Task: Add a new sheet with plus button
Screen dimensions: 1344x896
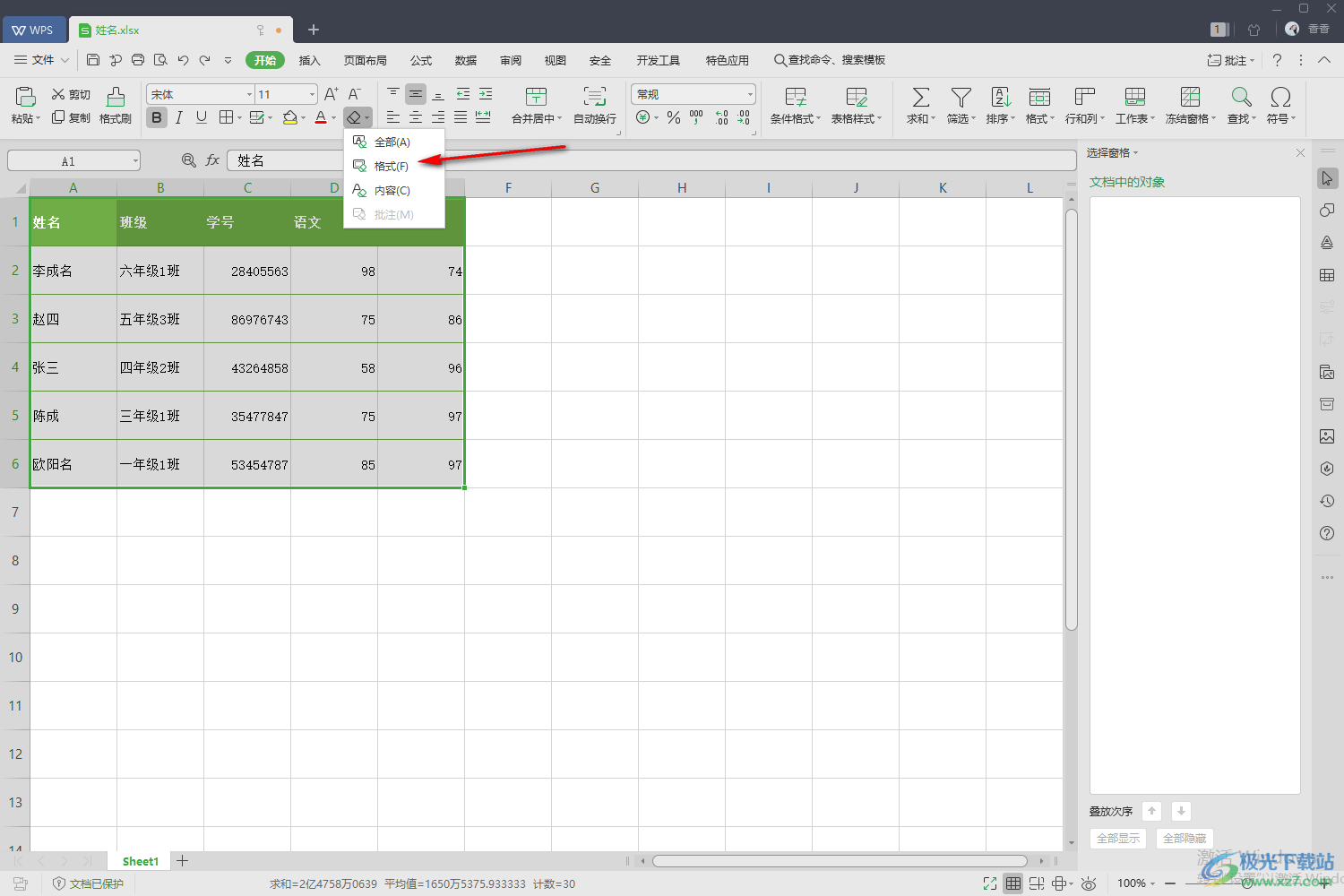Action: coord(182,861)
